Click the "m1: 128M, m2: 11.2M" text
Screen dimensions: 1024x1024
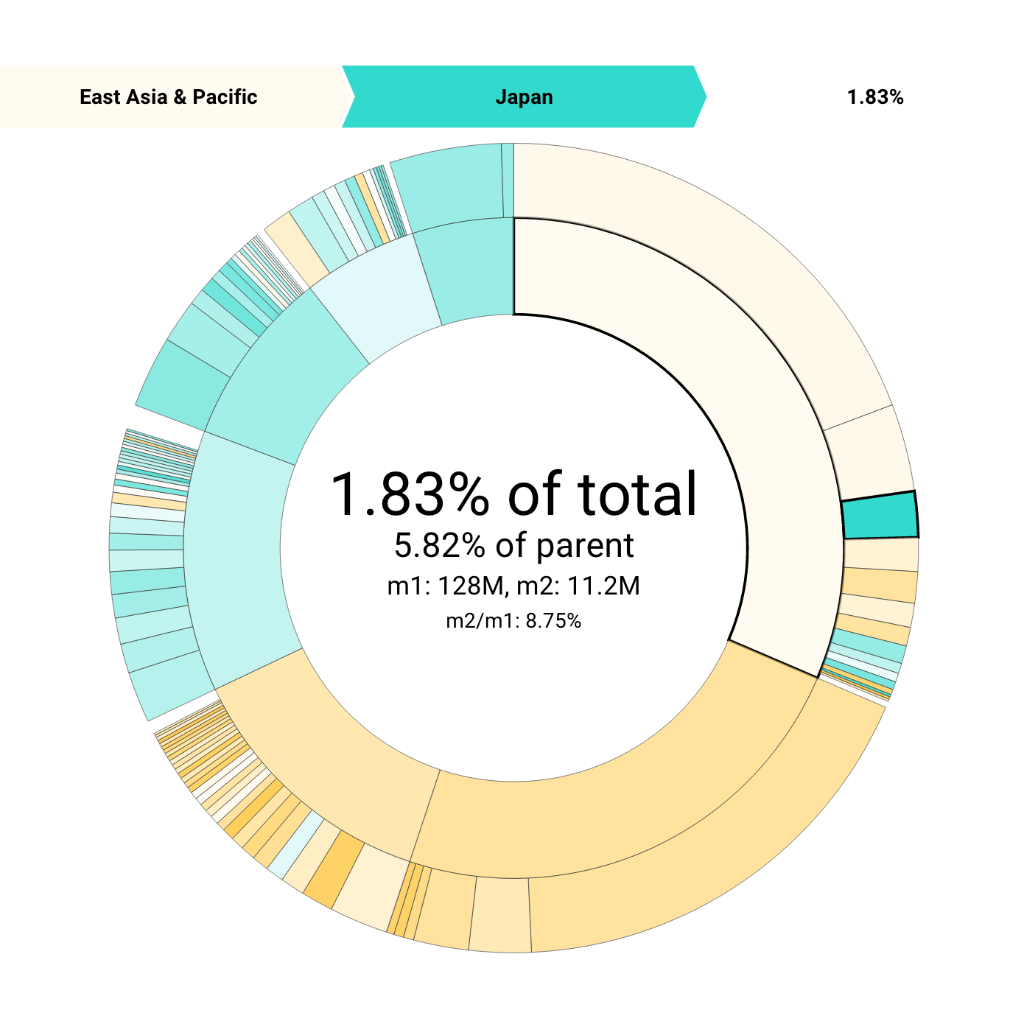(x=513, y=586)
